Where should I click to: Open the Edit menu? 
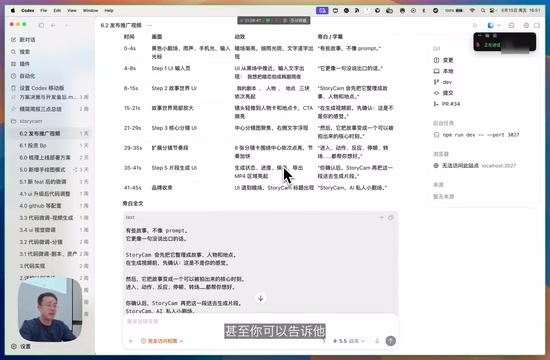[57, 11]
